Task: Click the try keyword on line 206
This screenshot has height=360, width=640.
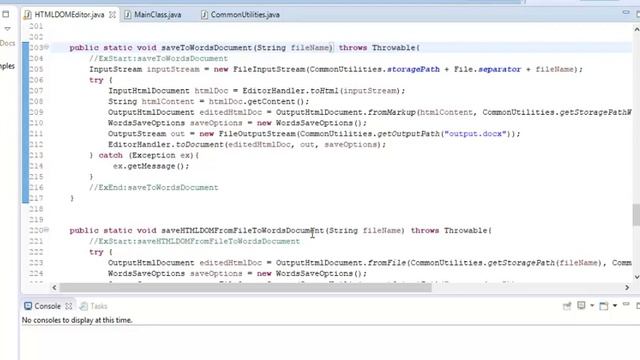Action: tap(96, 80)
